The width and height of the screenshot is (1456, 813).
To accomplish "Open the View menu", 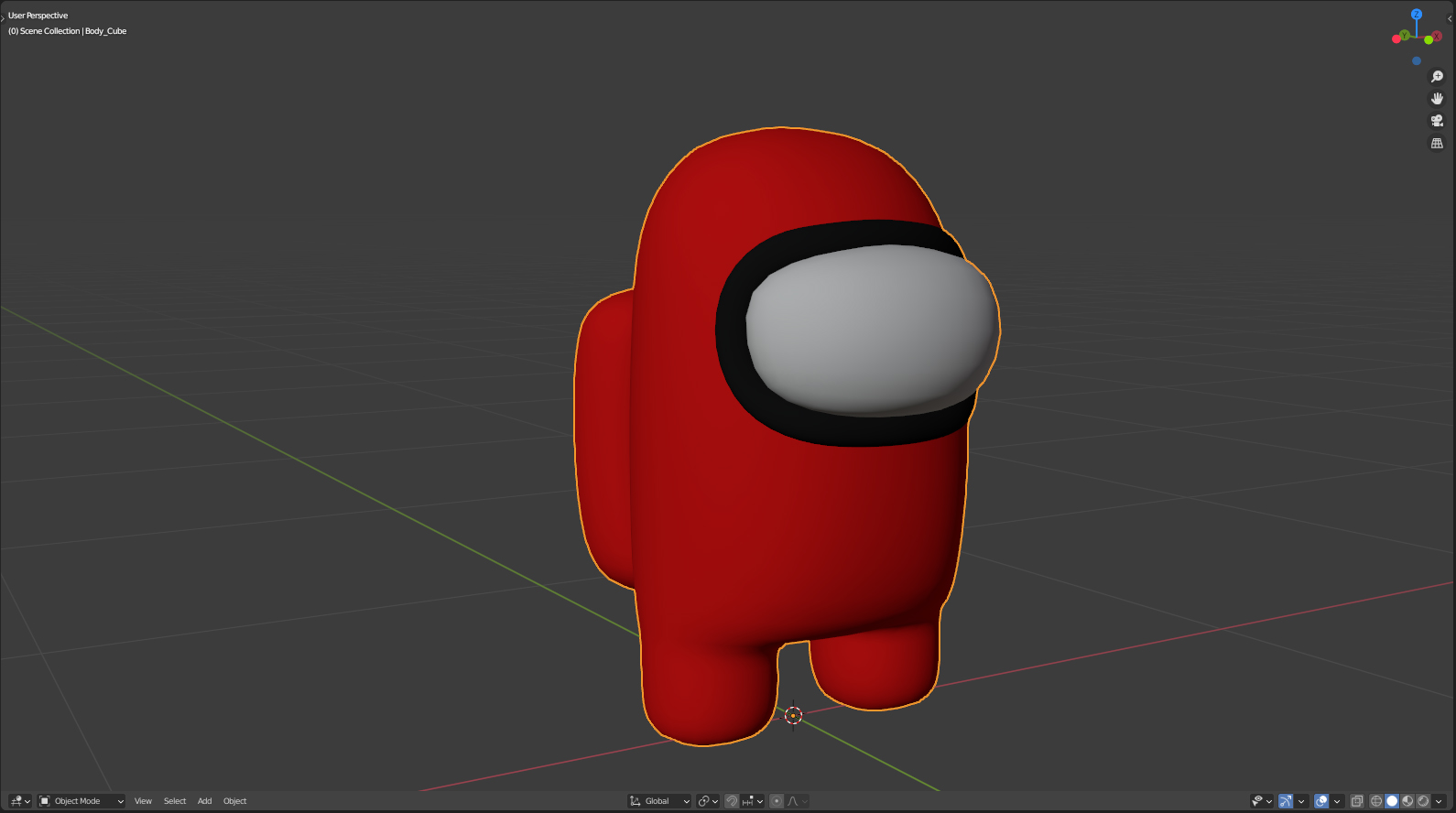I will 143,801.
